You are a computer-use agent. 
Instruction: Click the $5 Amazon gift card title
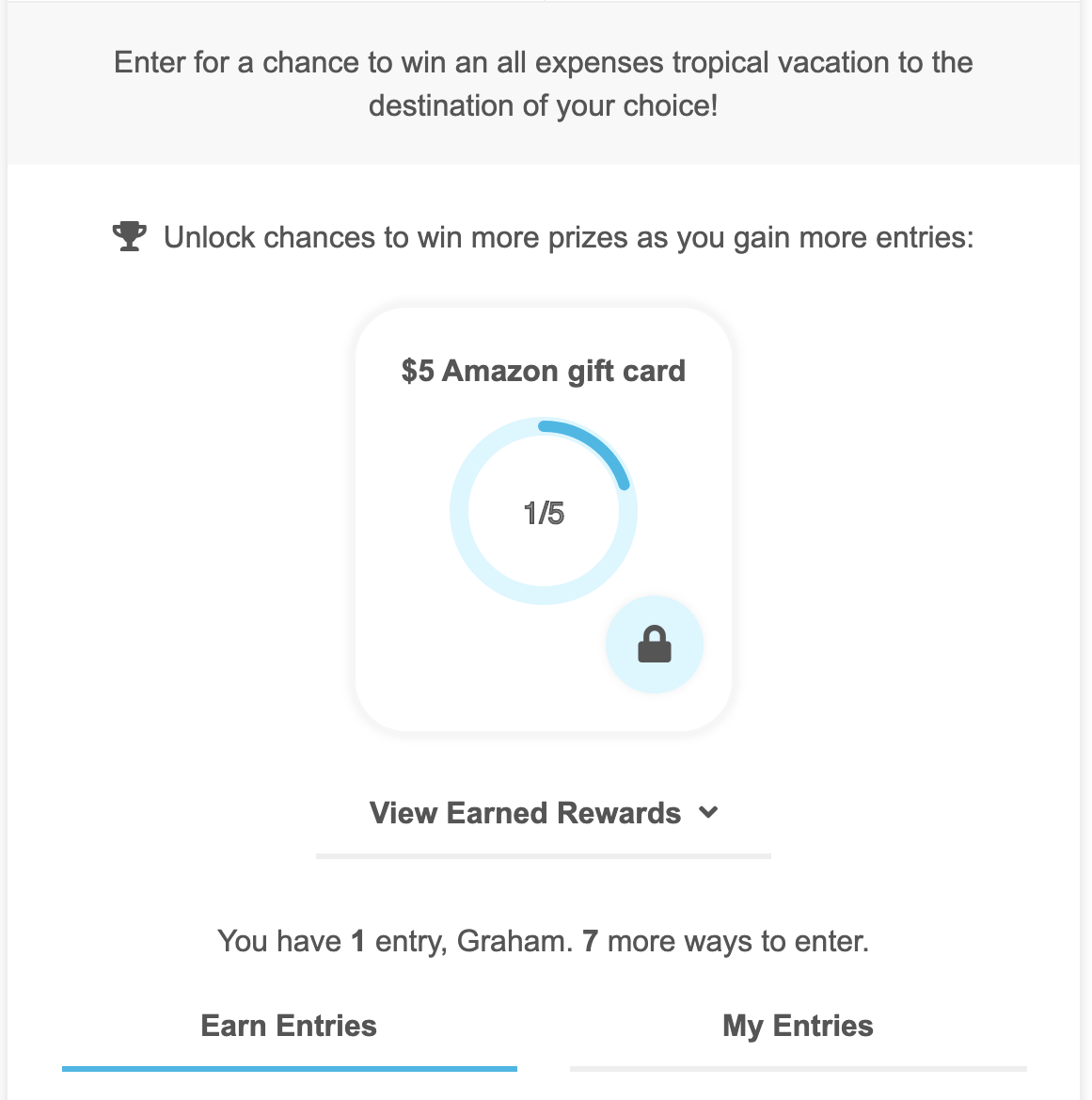(x=544, y=370)
